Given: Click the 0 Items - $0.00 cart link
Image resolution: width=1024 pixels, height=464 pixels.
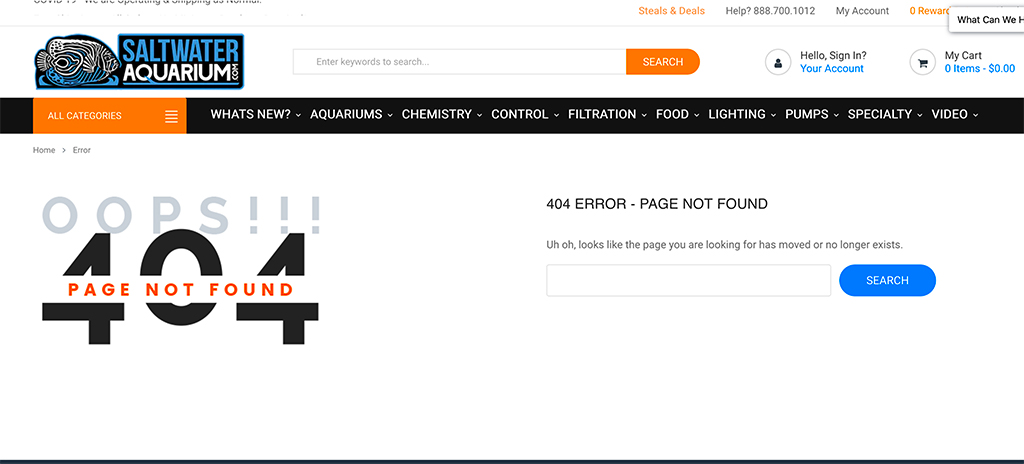Looking at the screenshot, I should pos(980,69).
